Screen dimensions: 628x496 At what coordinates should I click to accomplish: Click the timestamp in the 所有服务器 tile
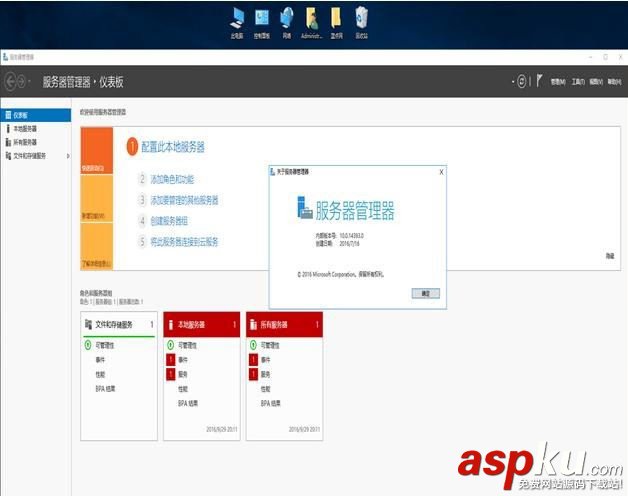(304, 429)
